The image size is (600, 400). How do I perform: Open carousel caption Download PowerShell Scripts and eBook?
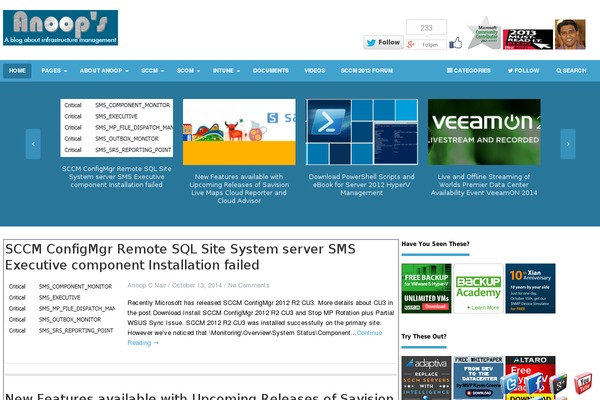point(362,185)
